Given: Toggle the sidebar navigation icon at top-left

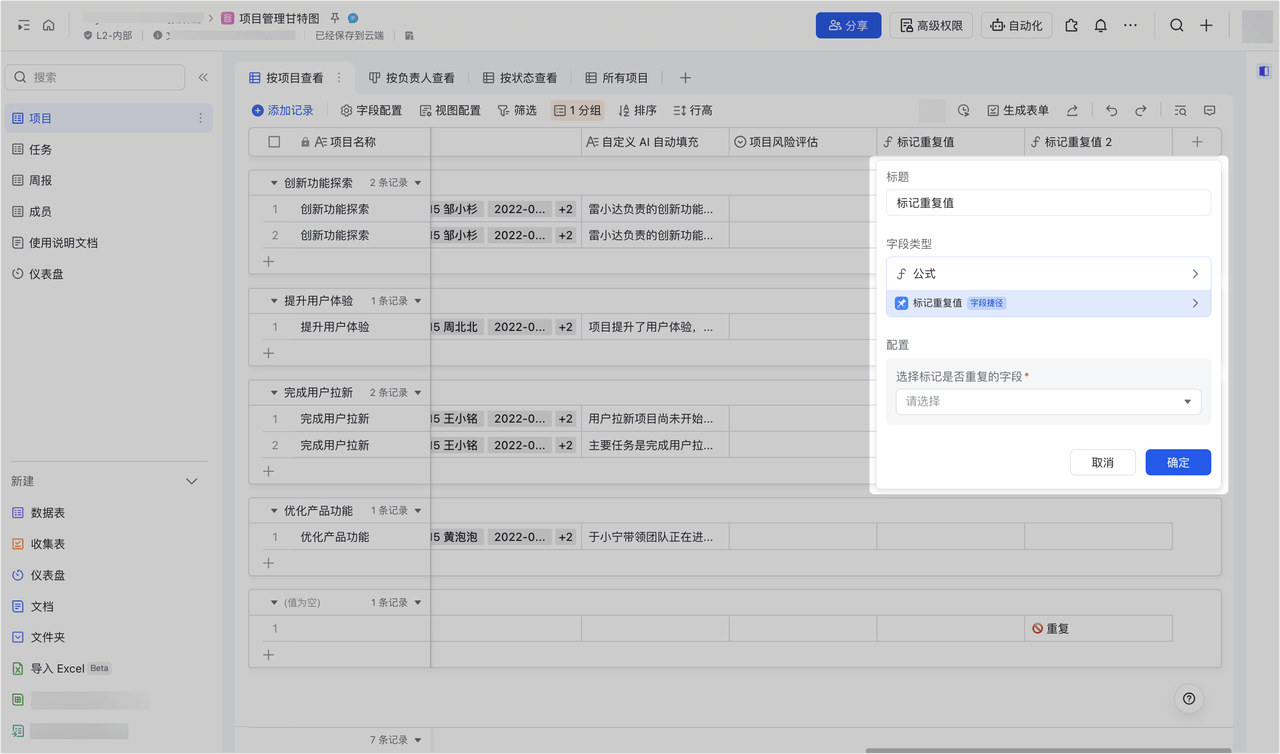Looking at the screenshot, I should click(x=24, y=25).
